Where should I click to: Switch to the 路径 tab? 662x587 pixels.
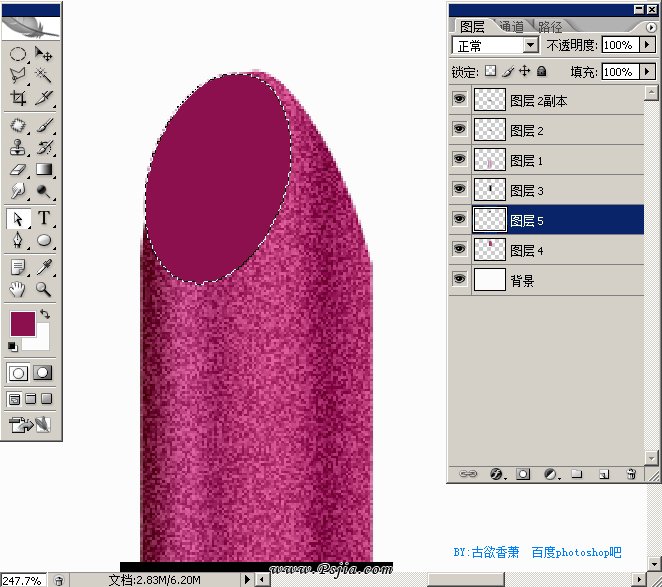click(550, 27)
